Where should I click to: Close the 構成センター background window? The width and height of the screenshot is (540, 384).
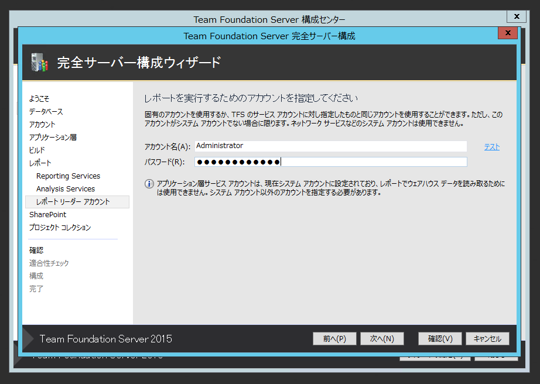(x=517, y=16)
